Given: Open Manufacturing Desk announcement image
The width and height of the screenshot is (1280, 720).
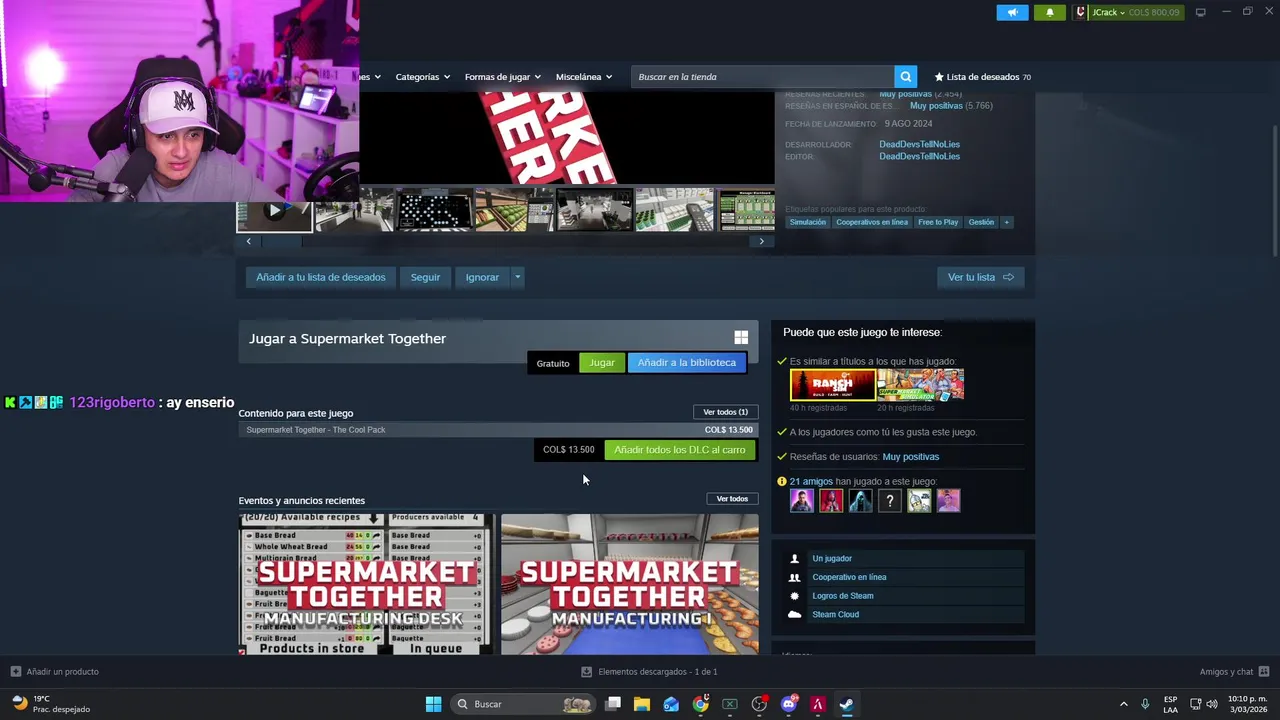Looking at the screenshot, I should (366, 585).
